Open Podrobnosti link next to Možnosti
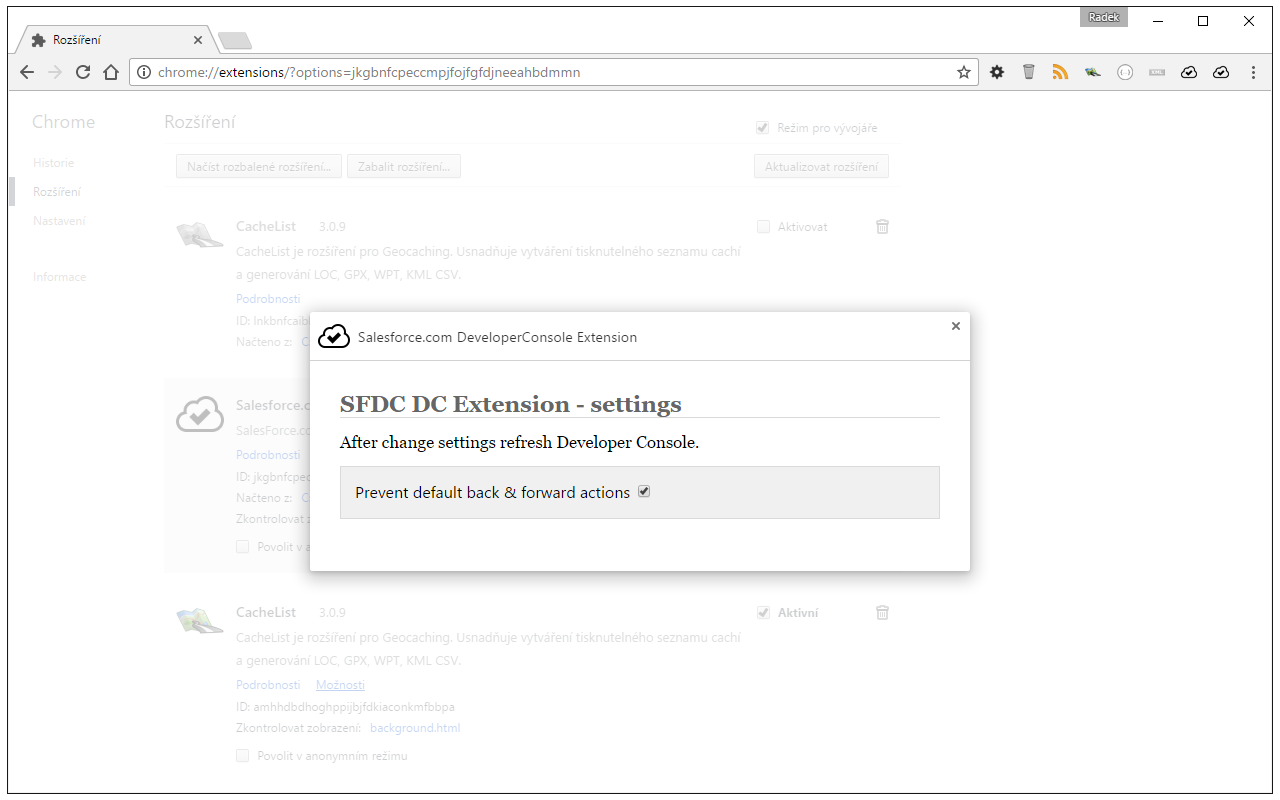The height and width of the screenshot is (800, 1280). click(x=268, y=685)
